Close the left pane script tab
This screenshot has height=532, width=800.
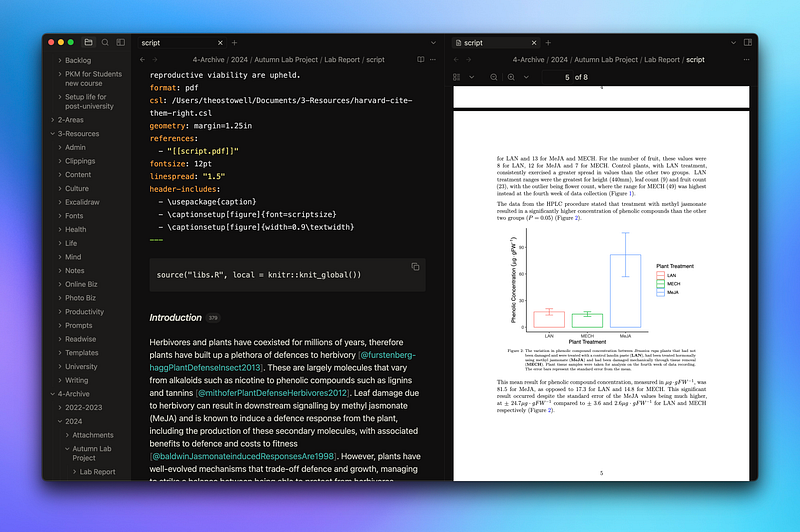(220, 43)
